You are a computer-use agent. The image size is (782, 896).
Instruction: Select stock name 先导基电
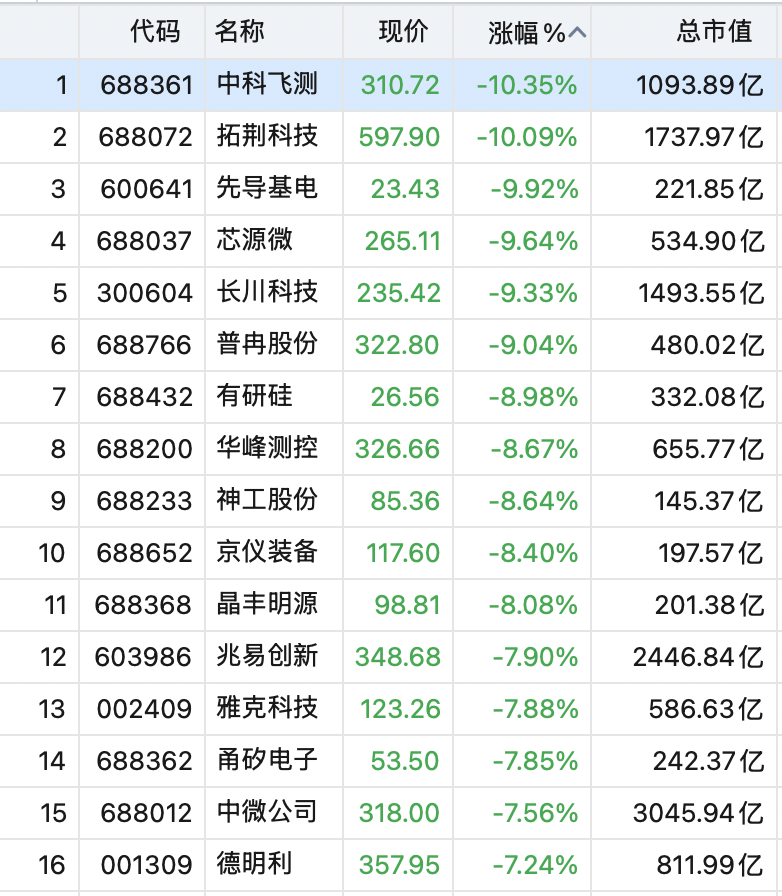[267, 189]
